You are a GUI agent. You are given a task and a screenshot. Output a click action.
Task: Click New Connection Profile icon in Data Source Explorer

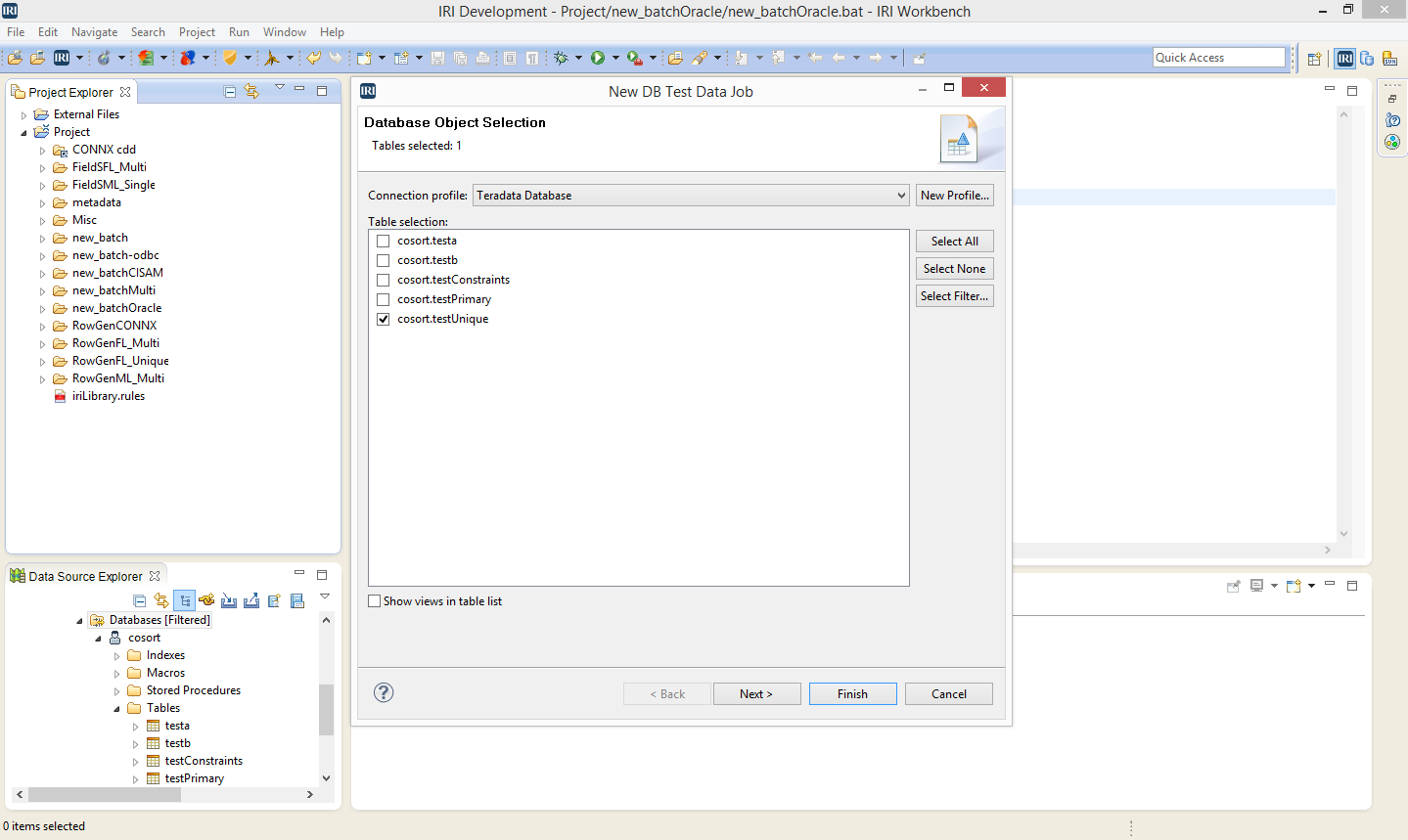206,600
